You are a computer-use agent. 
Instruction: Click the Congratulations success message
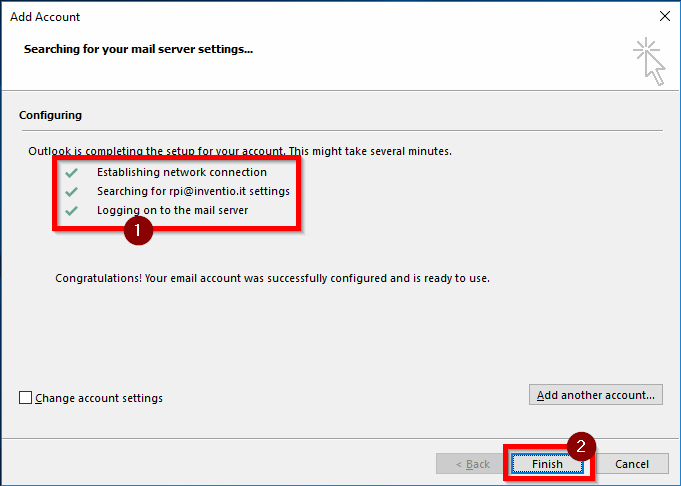(272, 278)
